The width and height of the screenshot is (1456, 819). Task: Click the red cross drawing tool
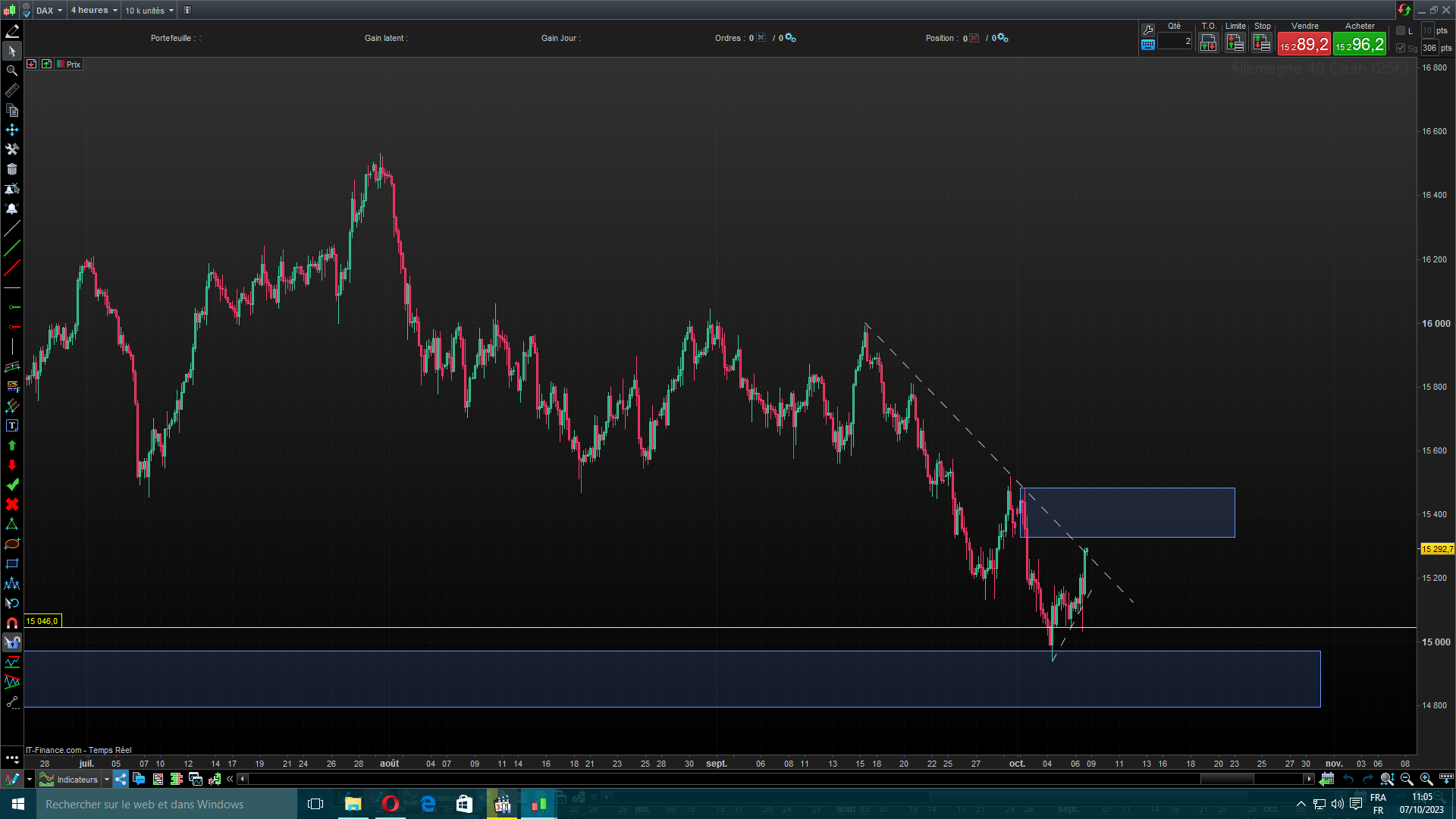12,505
